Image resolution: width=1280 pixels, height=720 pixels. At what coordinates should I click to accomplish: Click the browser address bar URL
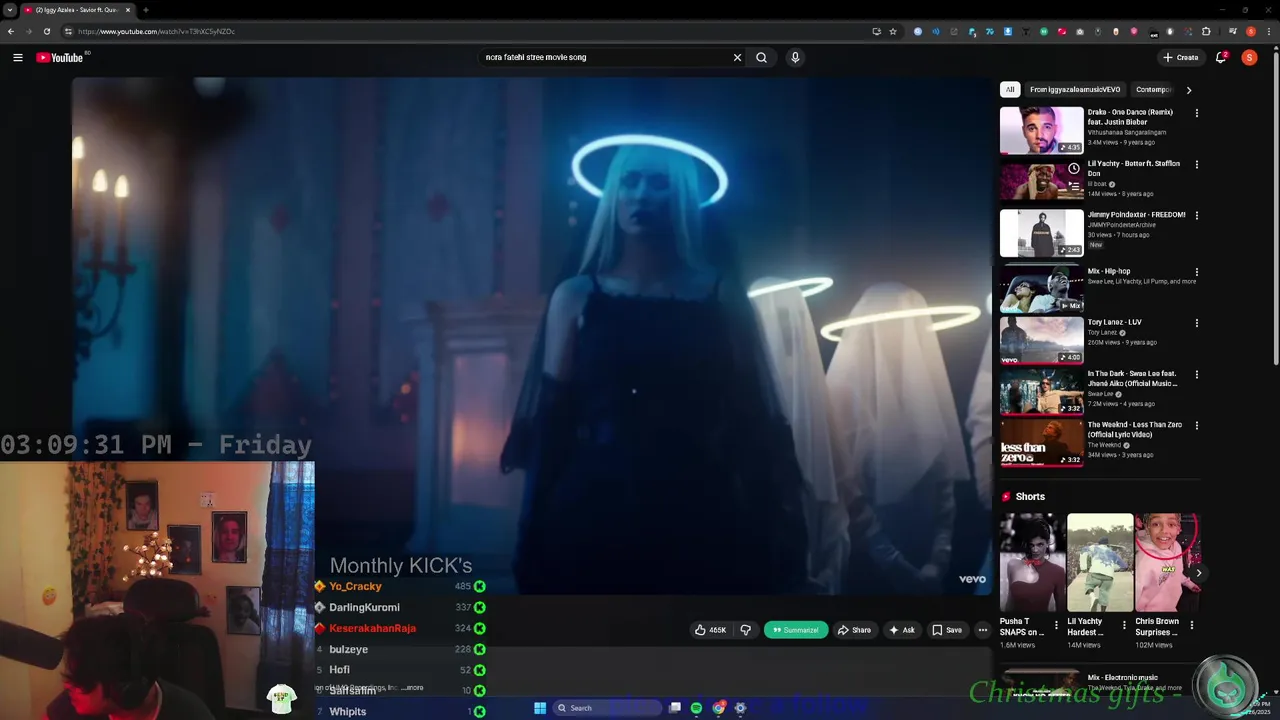156,32
